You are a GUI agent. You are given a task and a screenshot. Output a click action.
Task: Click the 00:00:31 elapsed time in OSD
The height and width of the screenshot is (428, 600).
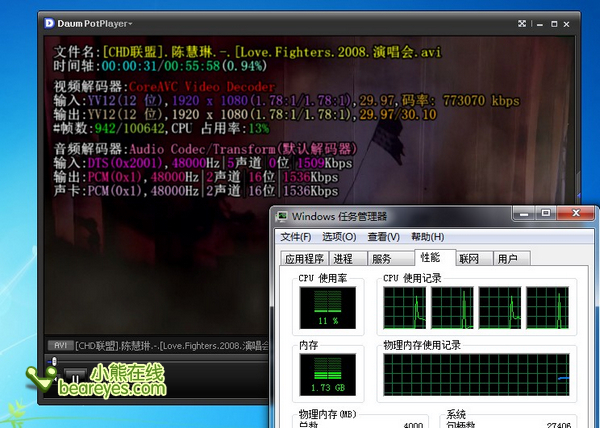point(129,66)
